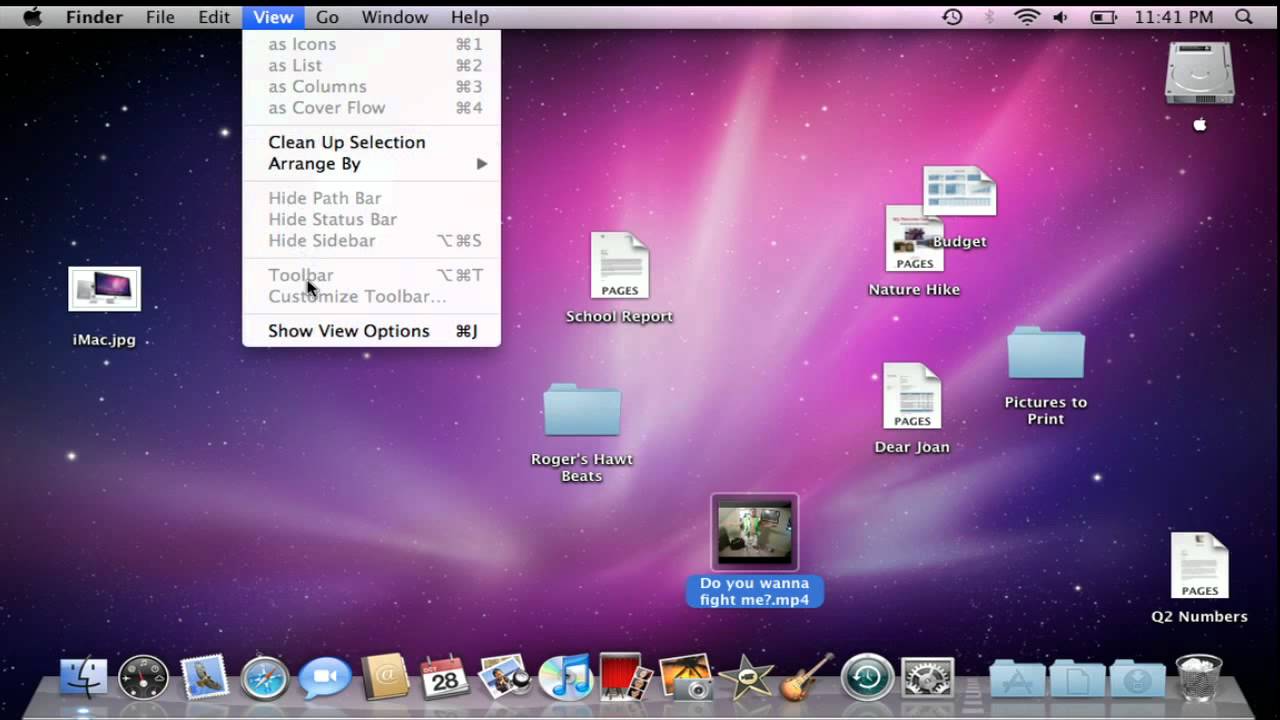Expand the Arrange By submenu

314,163
